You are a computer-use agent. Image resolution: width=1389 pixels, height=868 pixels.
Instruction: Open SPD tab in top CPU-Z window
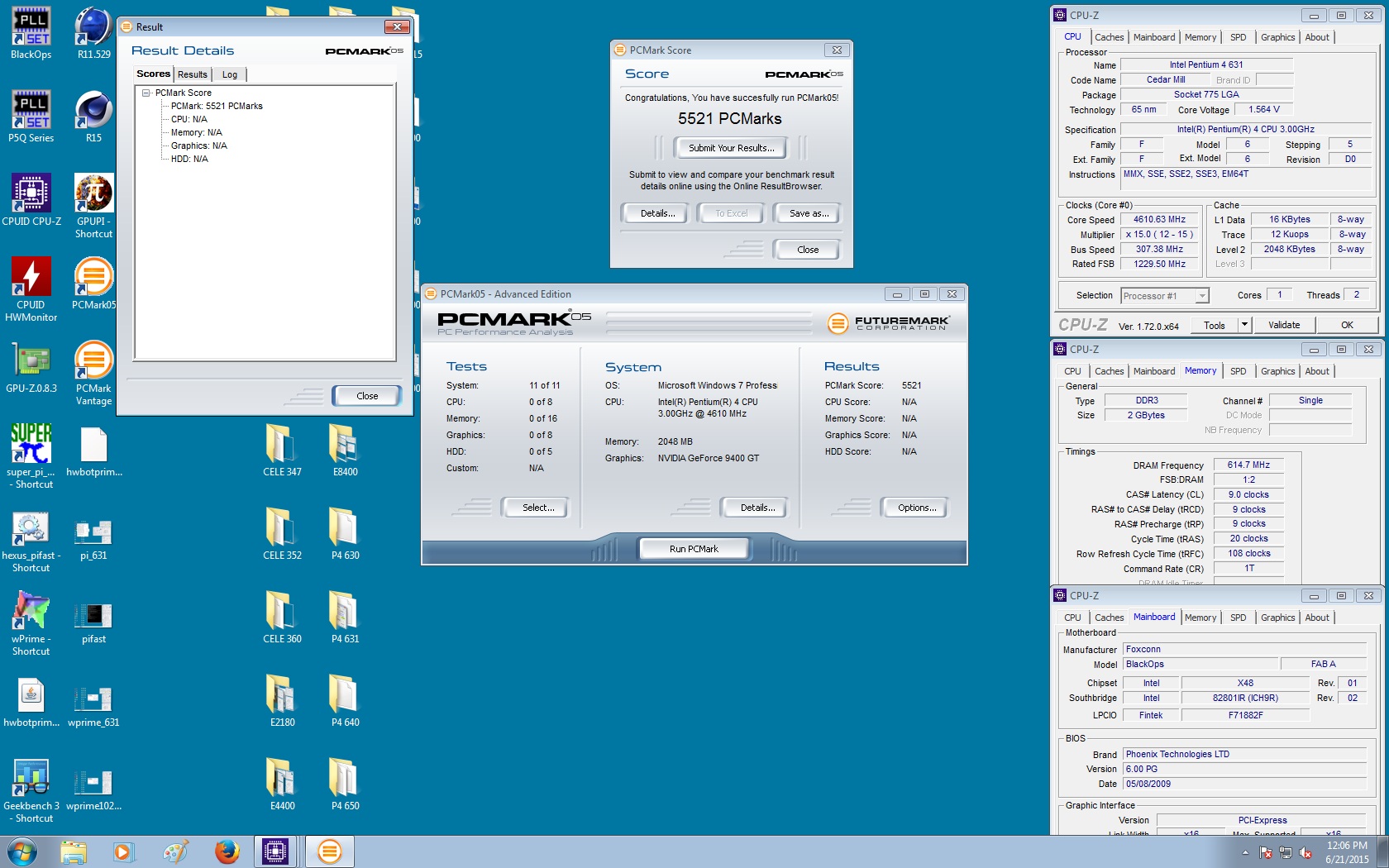[x=1238, y=37]
